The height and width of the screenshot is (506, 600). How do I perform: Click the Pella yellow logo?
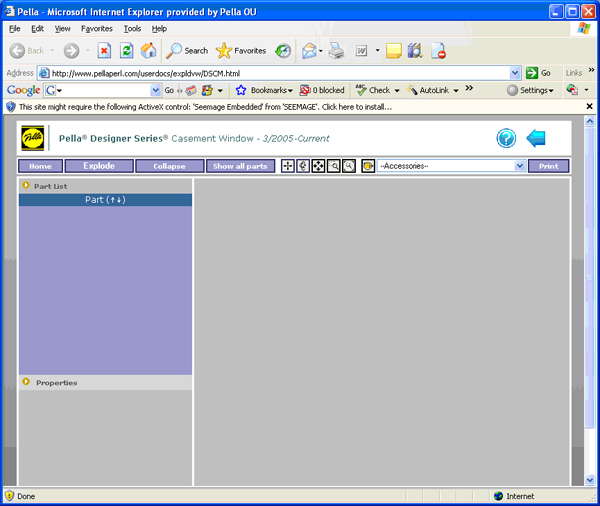pos(33,138)
